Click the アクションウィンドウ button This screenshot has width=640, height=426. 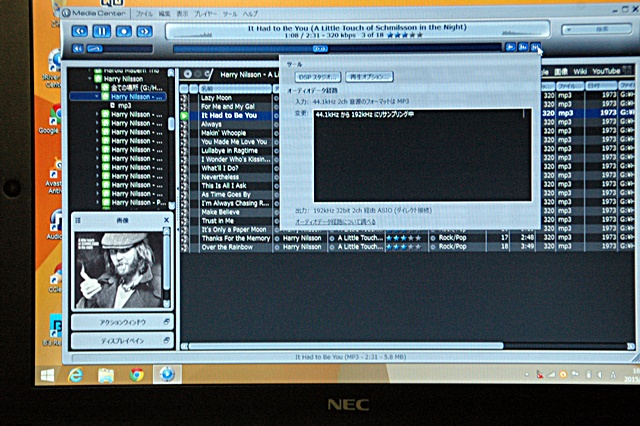pyautogui.click(x=122, y=322)
